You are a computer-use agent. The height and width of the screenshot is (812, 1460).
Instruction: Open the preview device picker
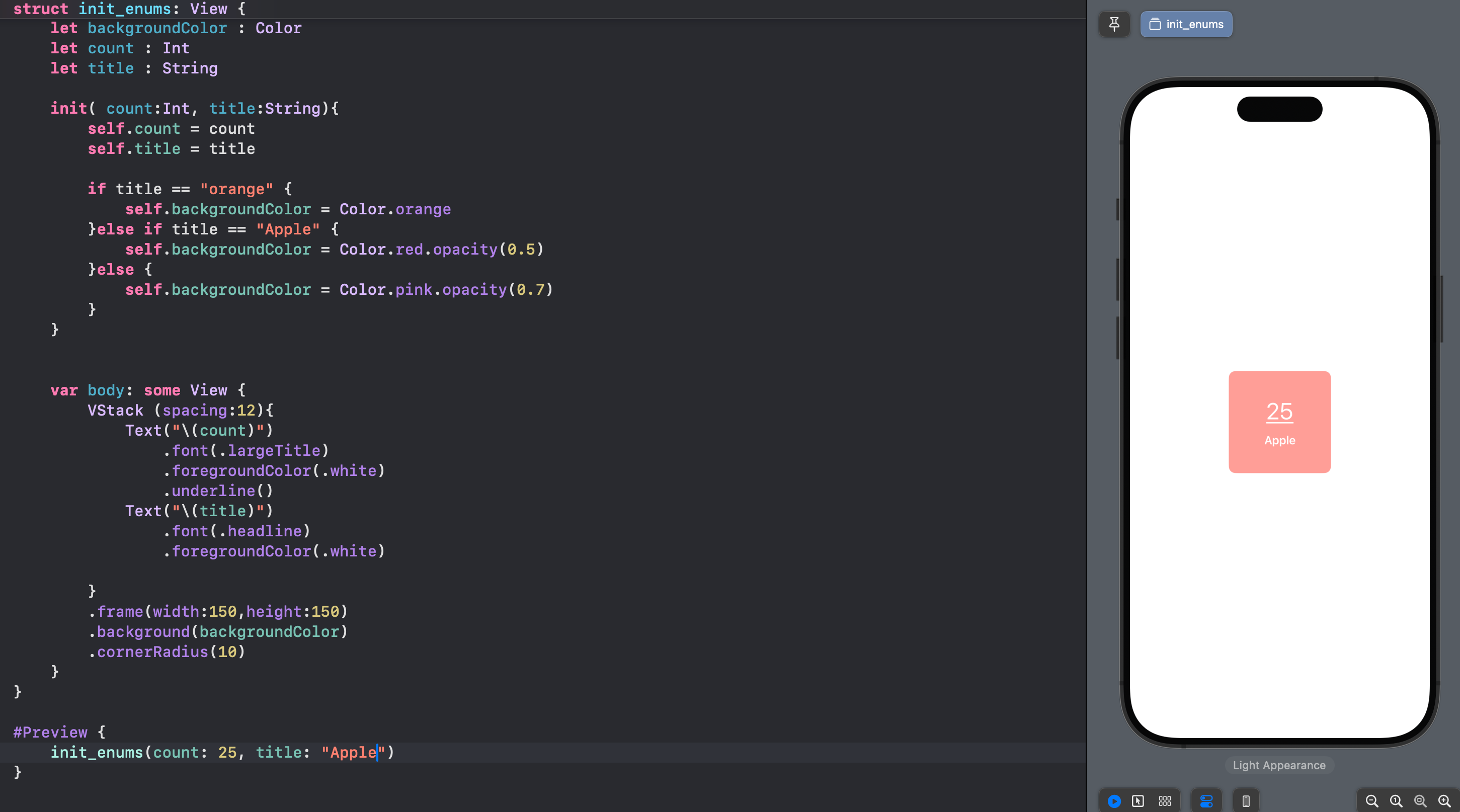1246,800
